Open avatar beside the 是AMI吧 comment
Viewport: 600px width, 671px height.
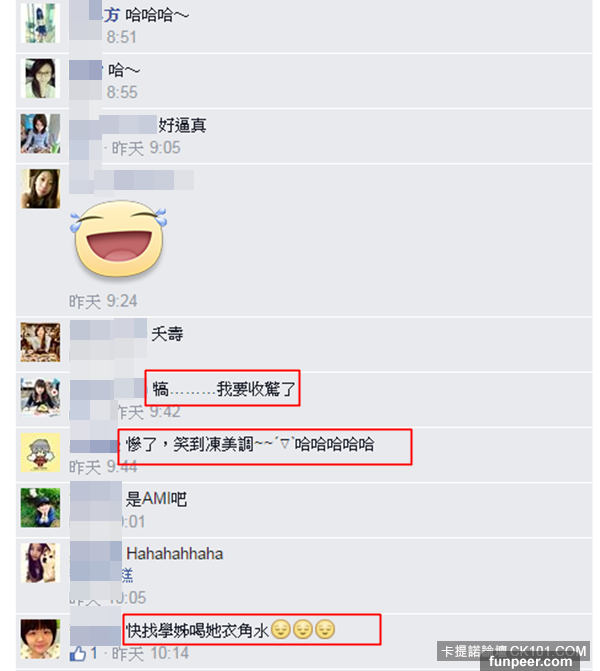(x=40, y=508)
